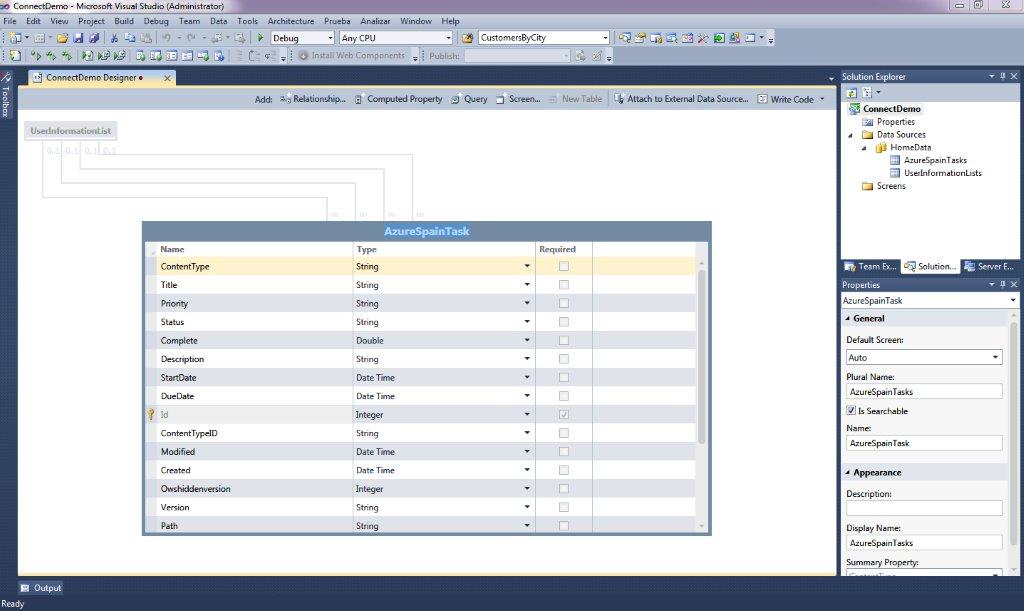Toggle Required checkbox for Title
This screenshot has width=1024, height=611.
(564, 285)
